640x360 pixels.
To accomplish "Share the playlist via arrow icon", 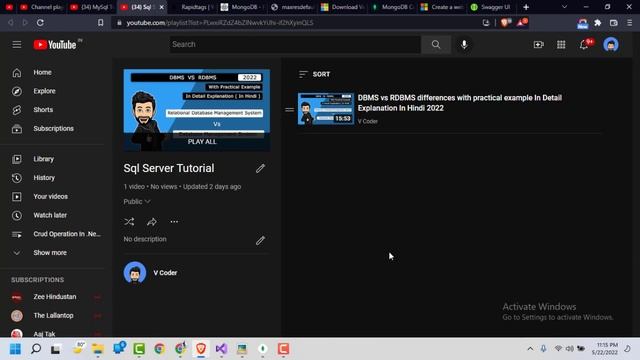I will point(152,222).
